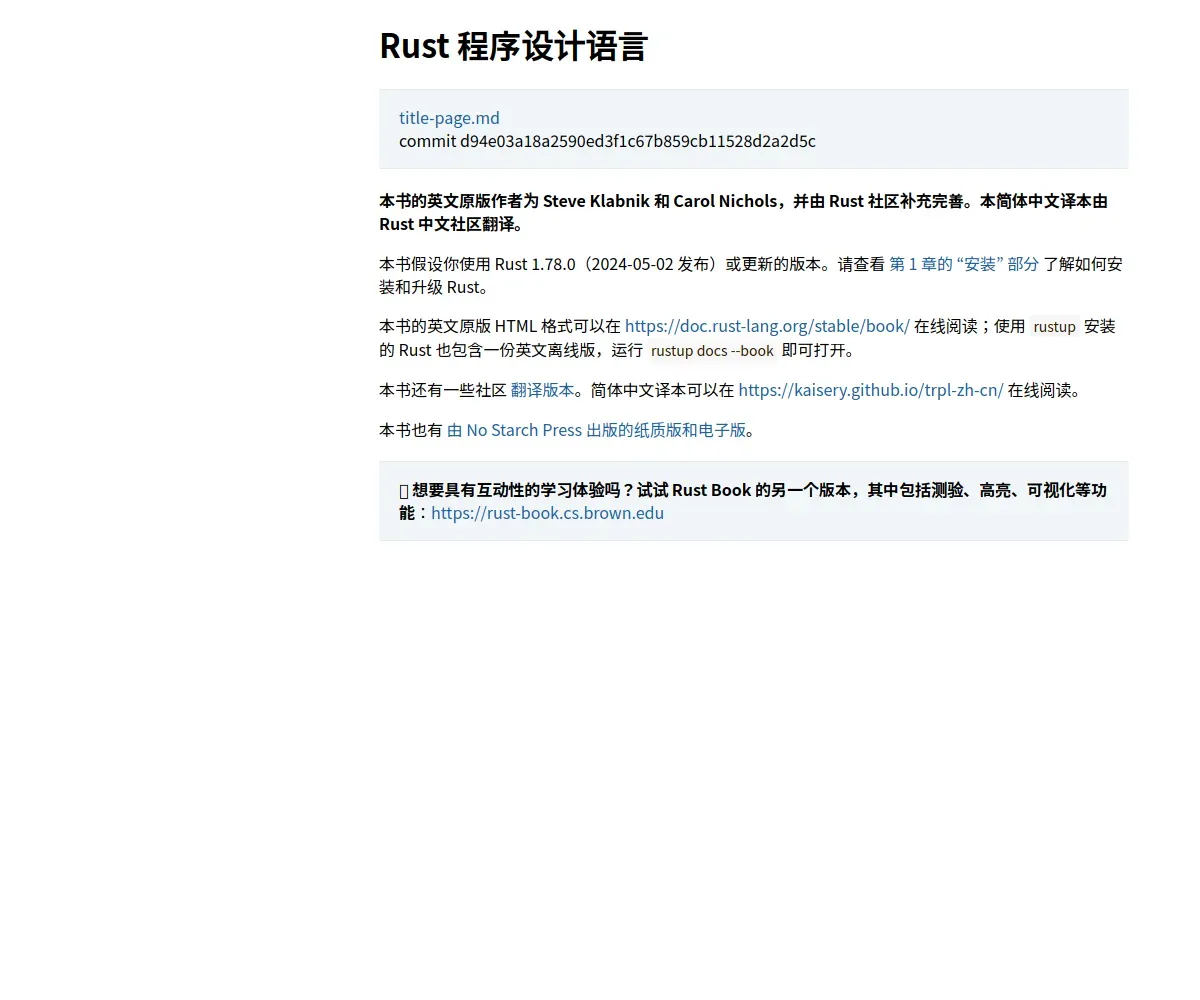Click the inline code "rustup docs --book"
Screen dimensions: 1200x1000
coord(712,351)
